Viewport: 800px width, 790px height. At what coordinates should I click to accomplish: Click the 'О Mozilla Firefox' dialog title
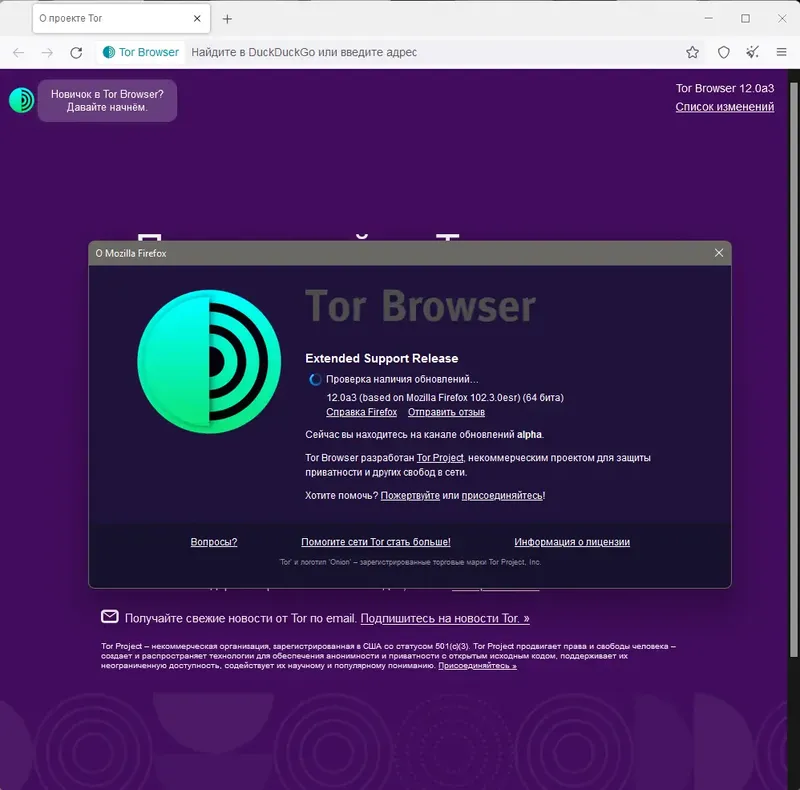click(x=131, y=253)
